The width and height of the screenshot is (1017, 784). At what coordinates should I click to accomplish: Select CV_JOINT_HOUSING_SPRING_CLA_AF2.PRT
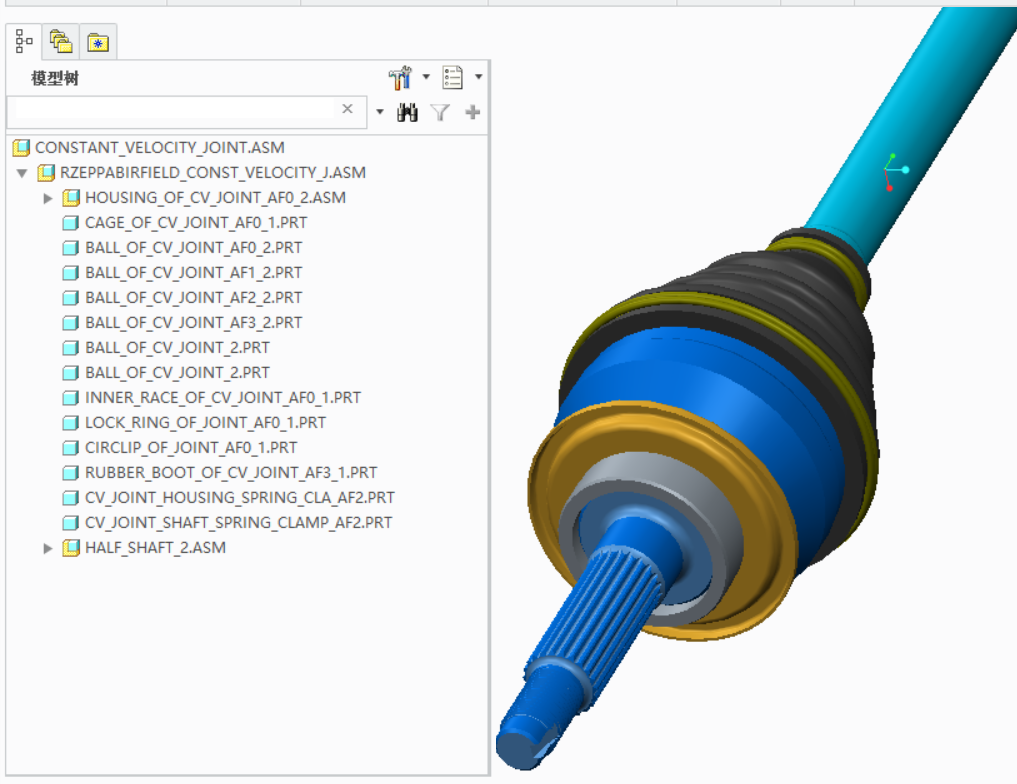point(239,497)
